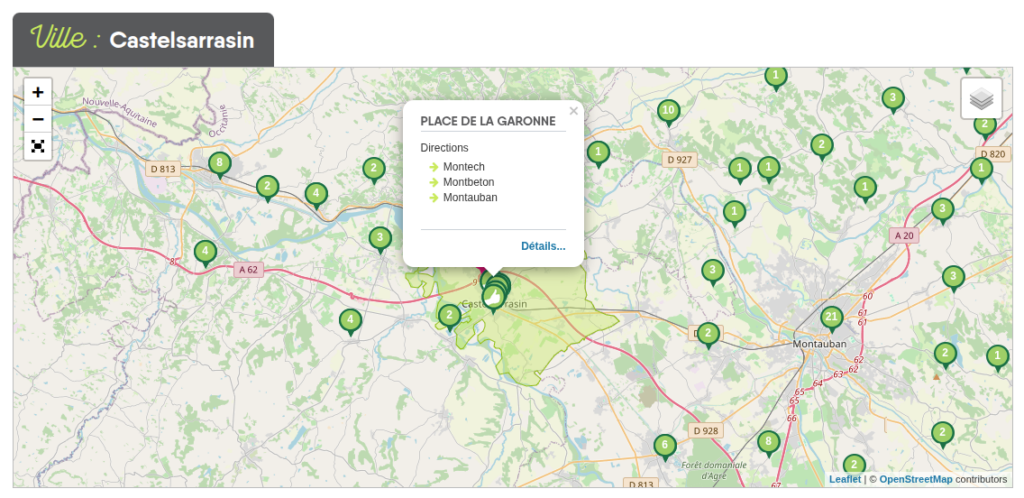Toggle fullscreen map view

pos(38,146)
